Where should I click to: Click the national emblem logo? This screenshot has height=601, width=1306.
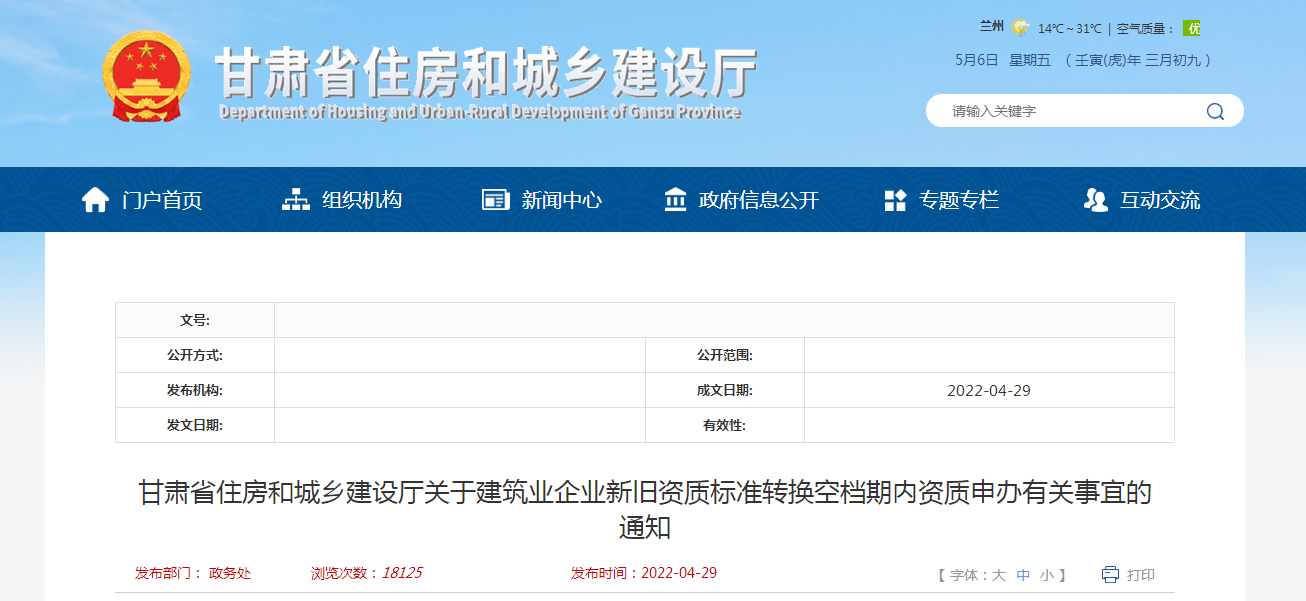[x=146, y=76]
